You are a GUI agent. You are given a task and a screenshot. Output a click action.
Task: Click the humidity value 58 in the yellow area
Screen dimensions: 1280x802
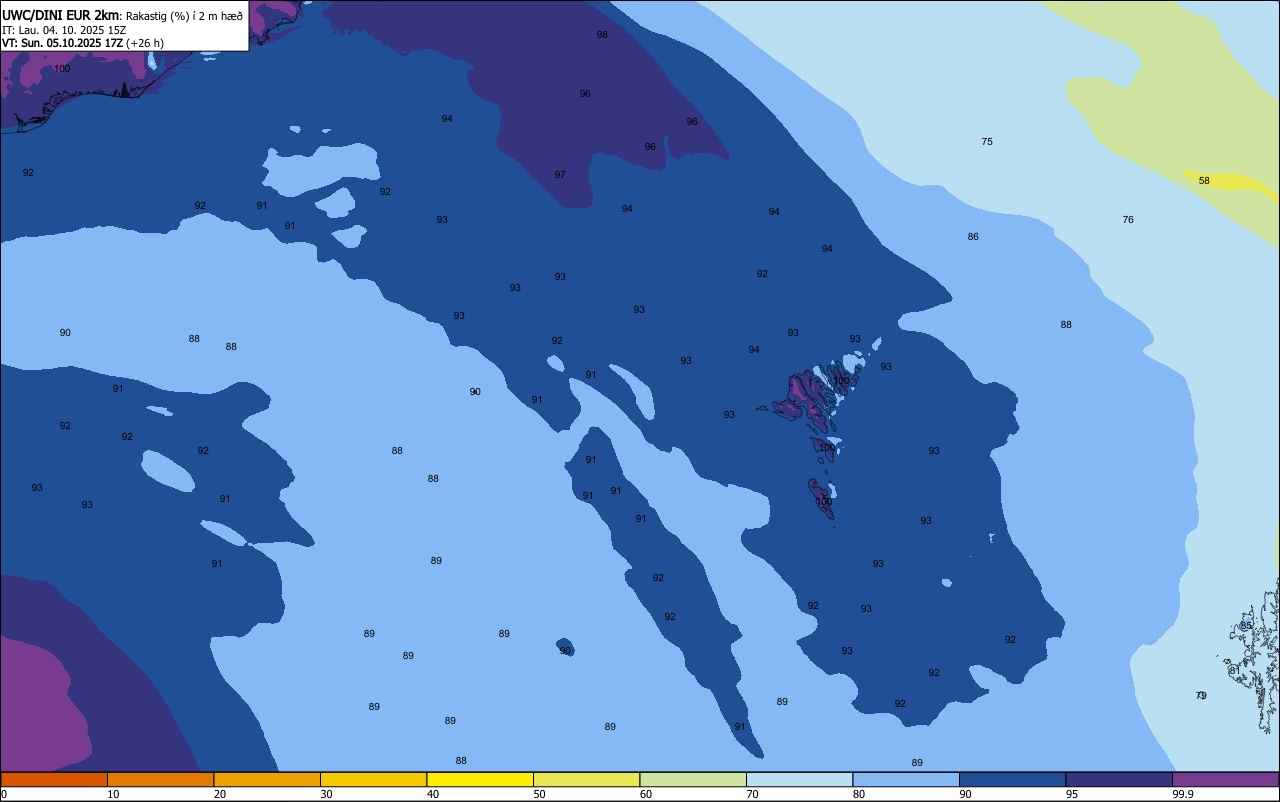pyautogui.click(x=1204, y=181)
